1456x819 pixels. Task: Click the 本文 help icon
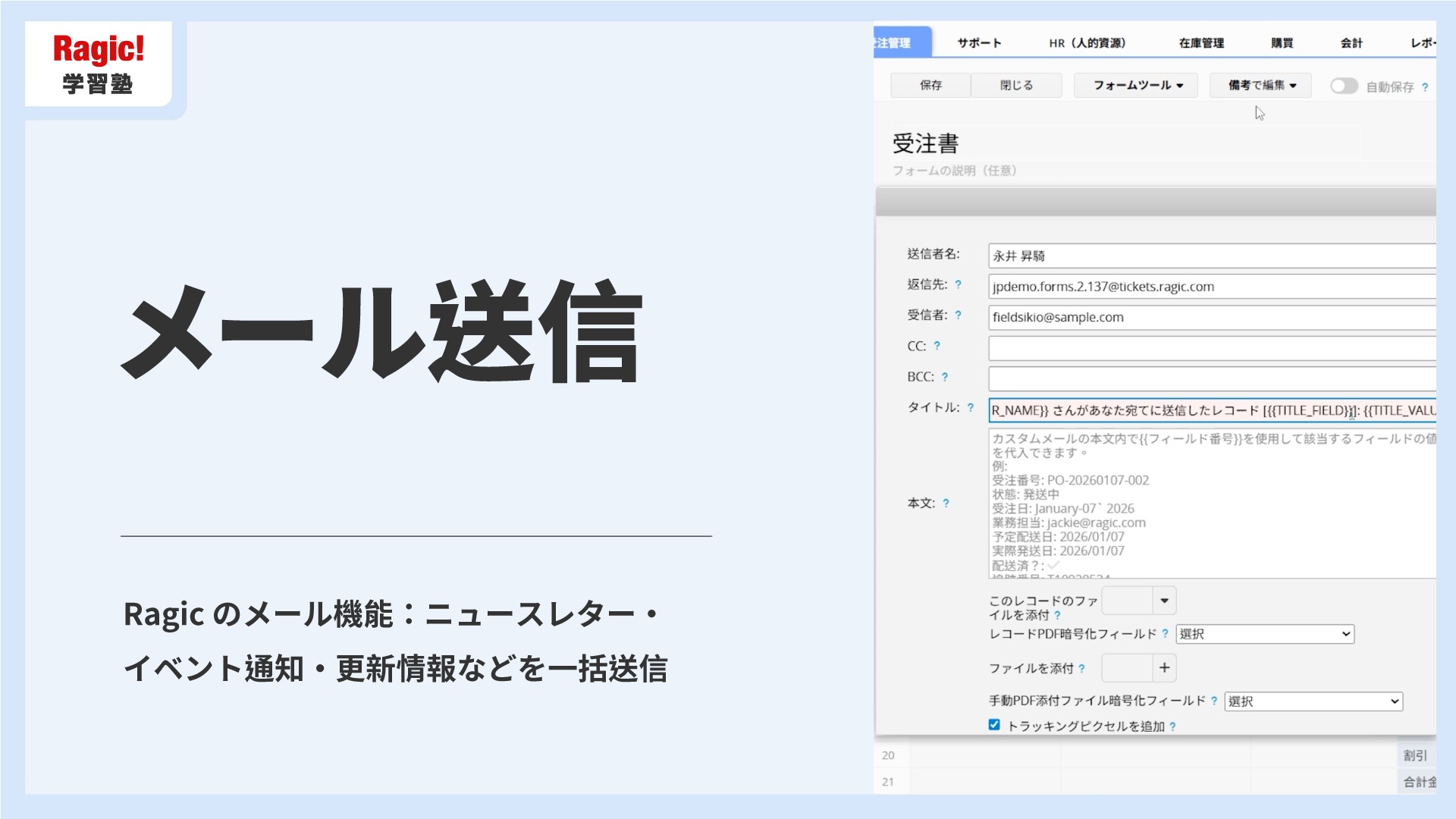[x=946, y=501]
